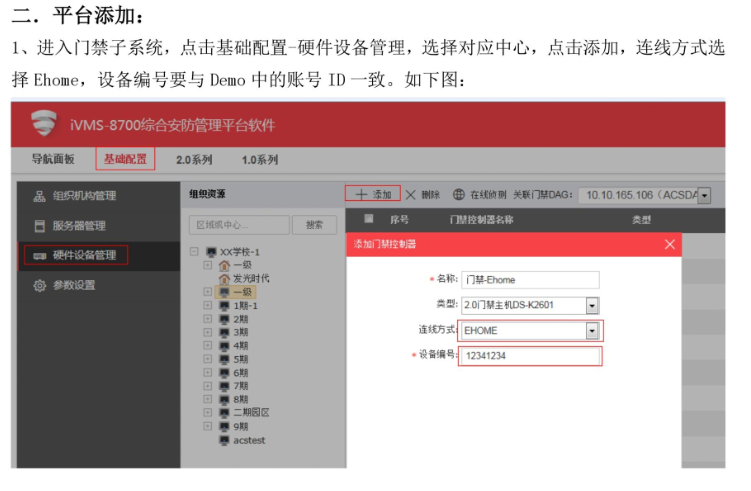The image size is (751, 491).
Task: Select the 2期 tree item
Action: pyautogui.click(x=240, y=319)
